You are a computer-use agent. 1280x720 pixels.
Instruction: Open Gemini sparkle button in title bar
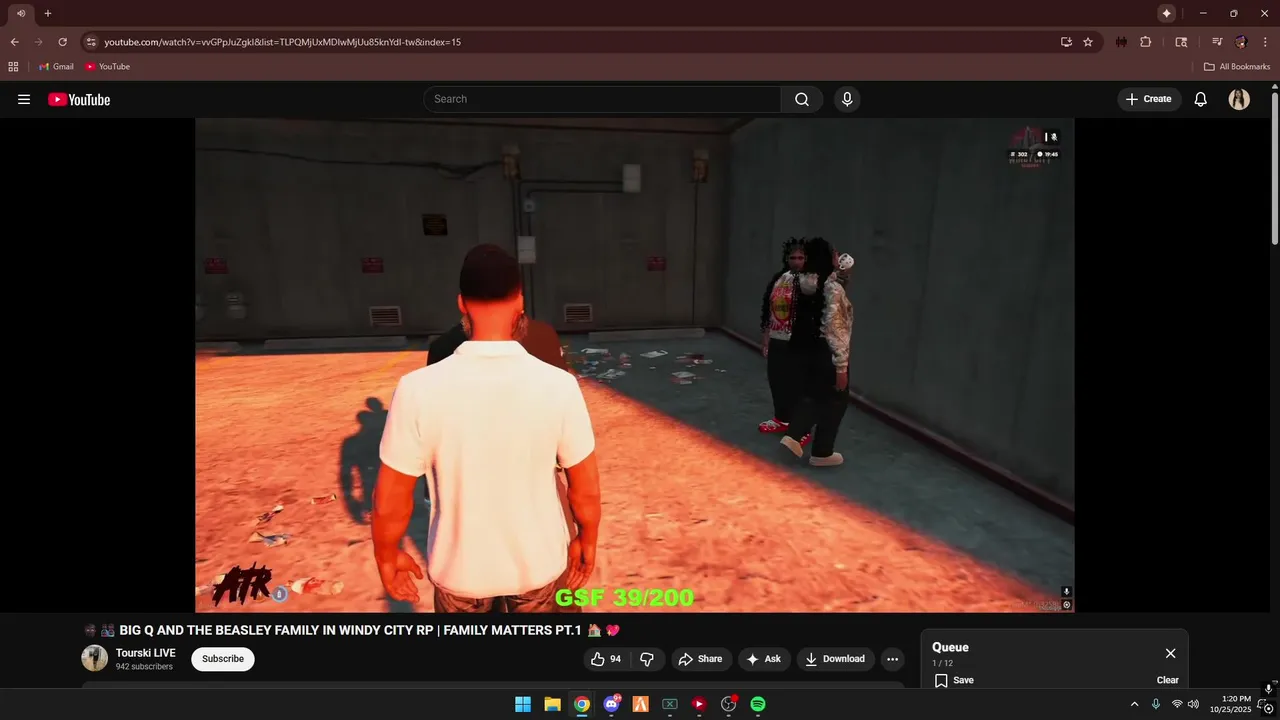tap(1166, 13)
